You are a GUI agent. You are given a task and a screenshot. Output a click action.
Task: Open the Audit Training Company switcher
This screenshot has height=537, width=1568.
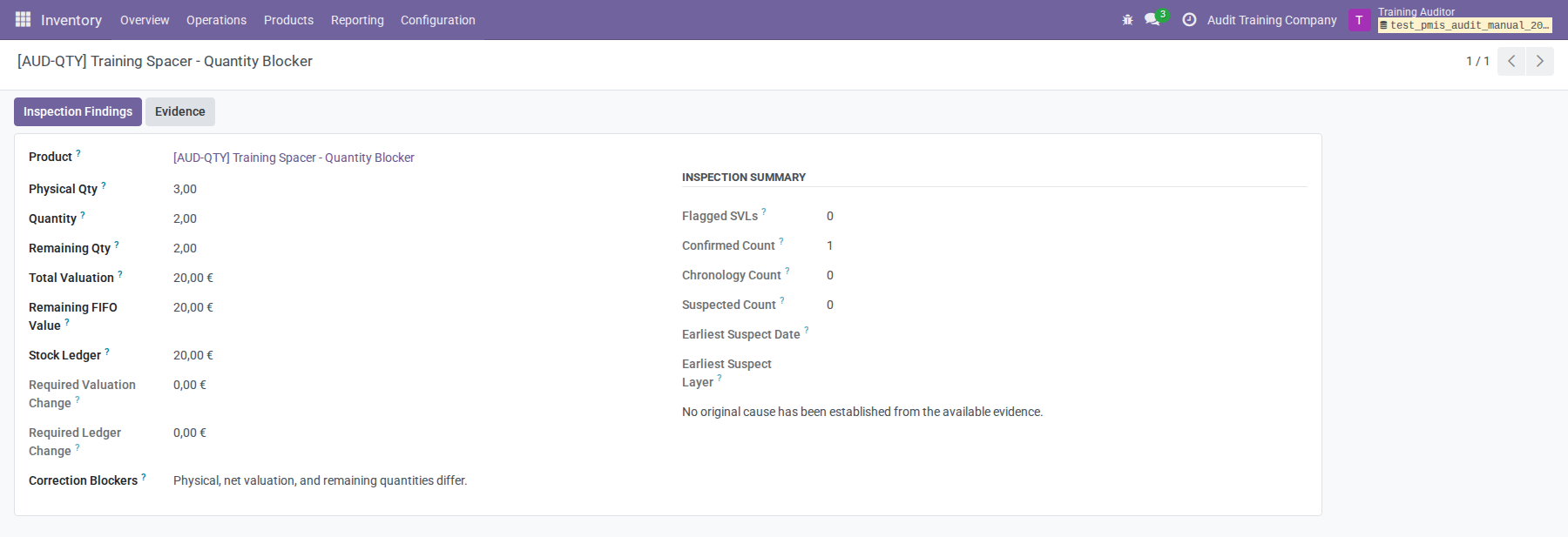(x=1272, y=20)
